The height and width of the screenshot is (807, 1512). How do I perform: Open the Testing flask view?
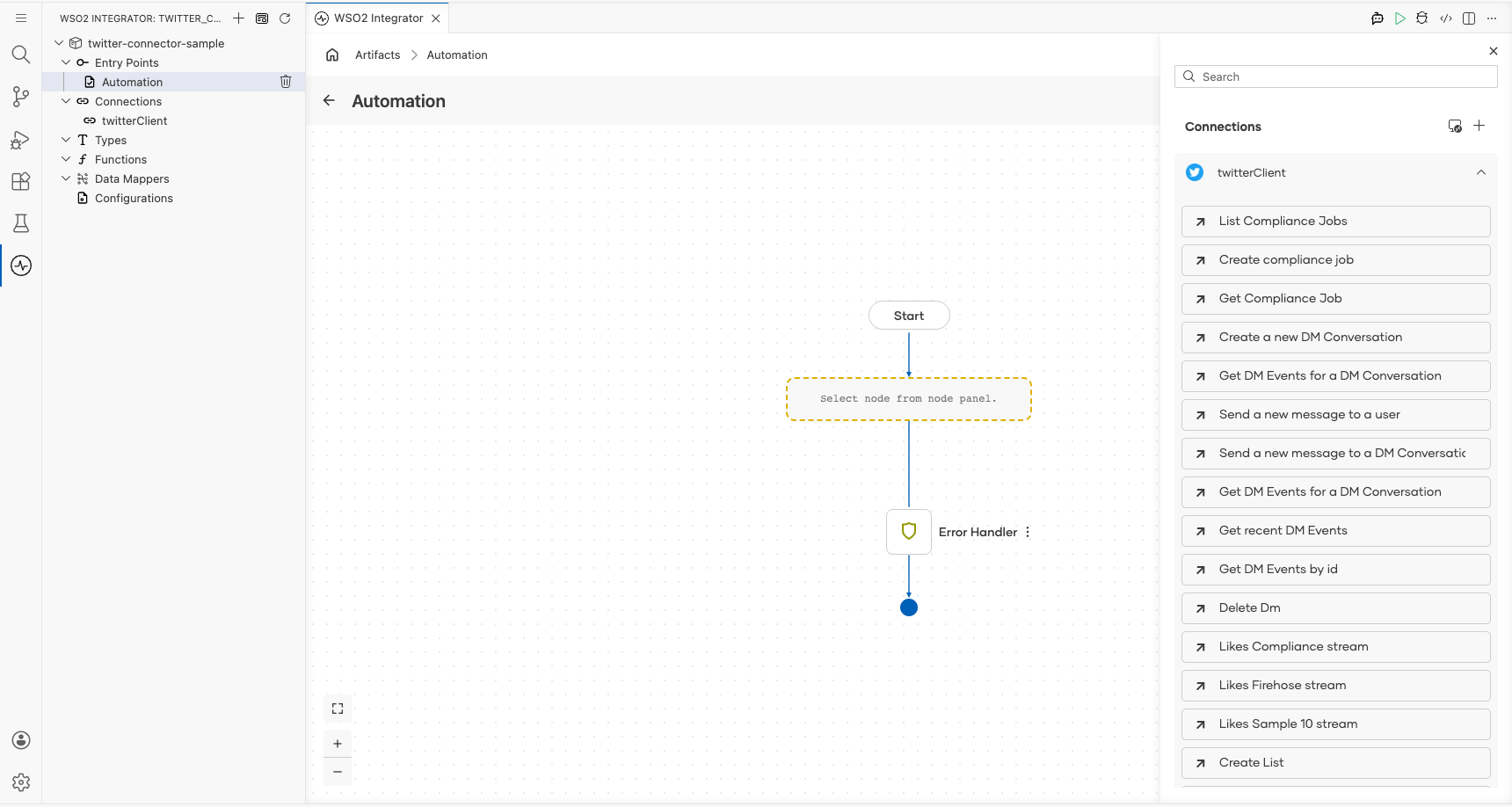pos(21,223)
